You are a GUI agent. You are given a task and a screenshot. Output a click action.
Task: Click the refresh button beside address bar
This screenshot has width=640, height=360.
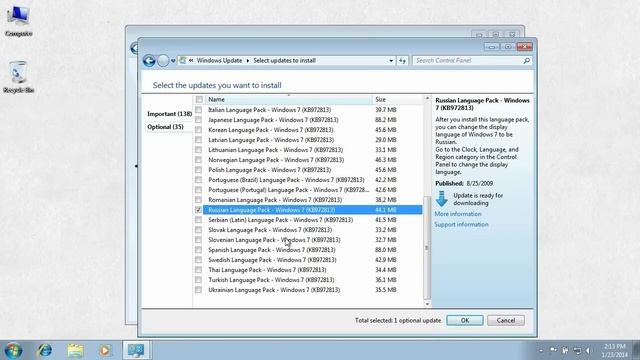click(402, 61)
